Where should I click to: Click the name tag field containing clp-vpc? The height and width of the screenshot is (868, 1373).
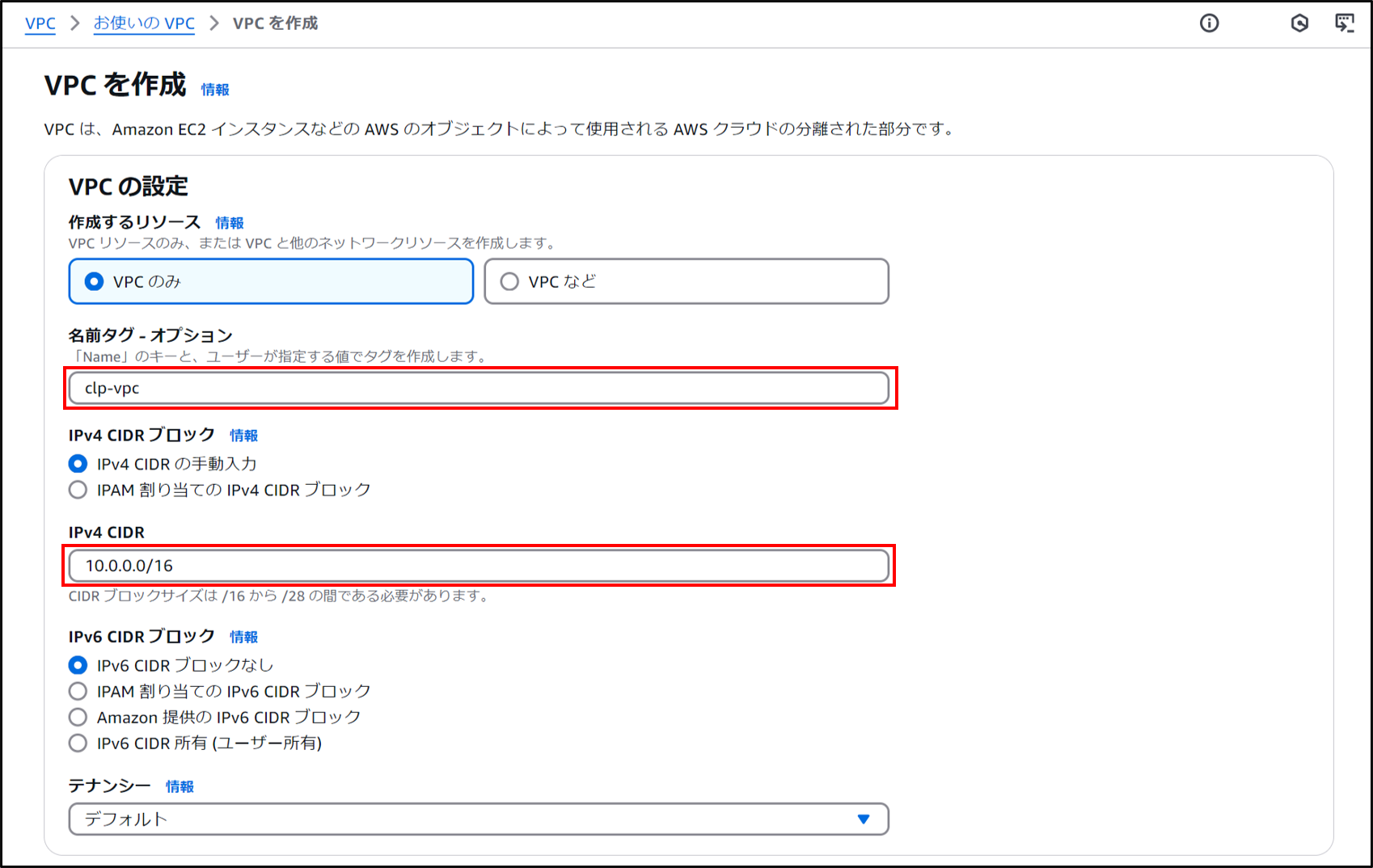tap(479, 389)
